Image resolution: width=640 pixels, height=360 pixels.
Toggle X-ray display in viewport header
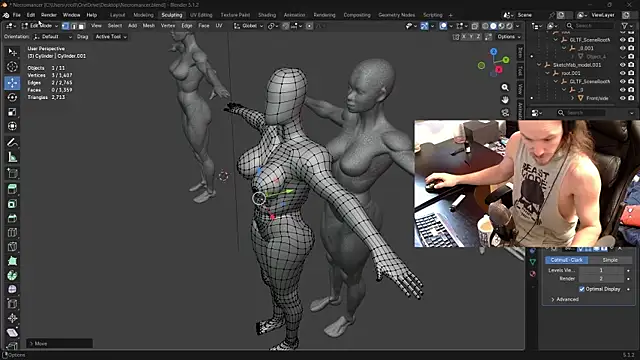click(x=475, y=26)
